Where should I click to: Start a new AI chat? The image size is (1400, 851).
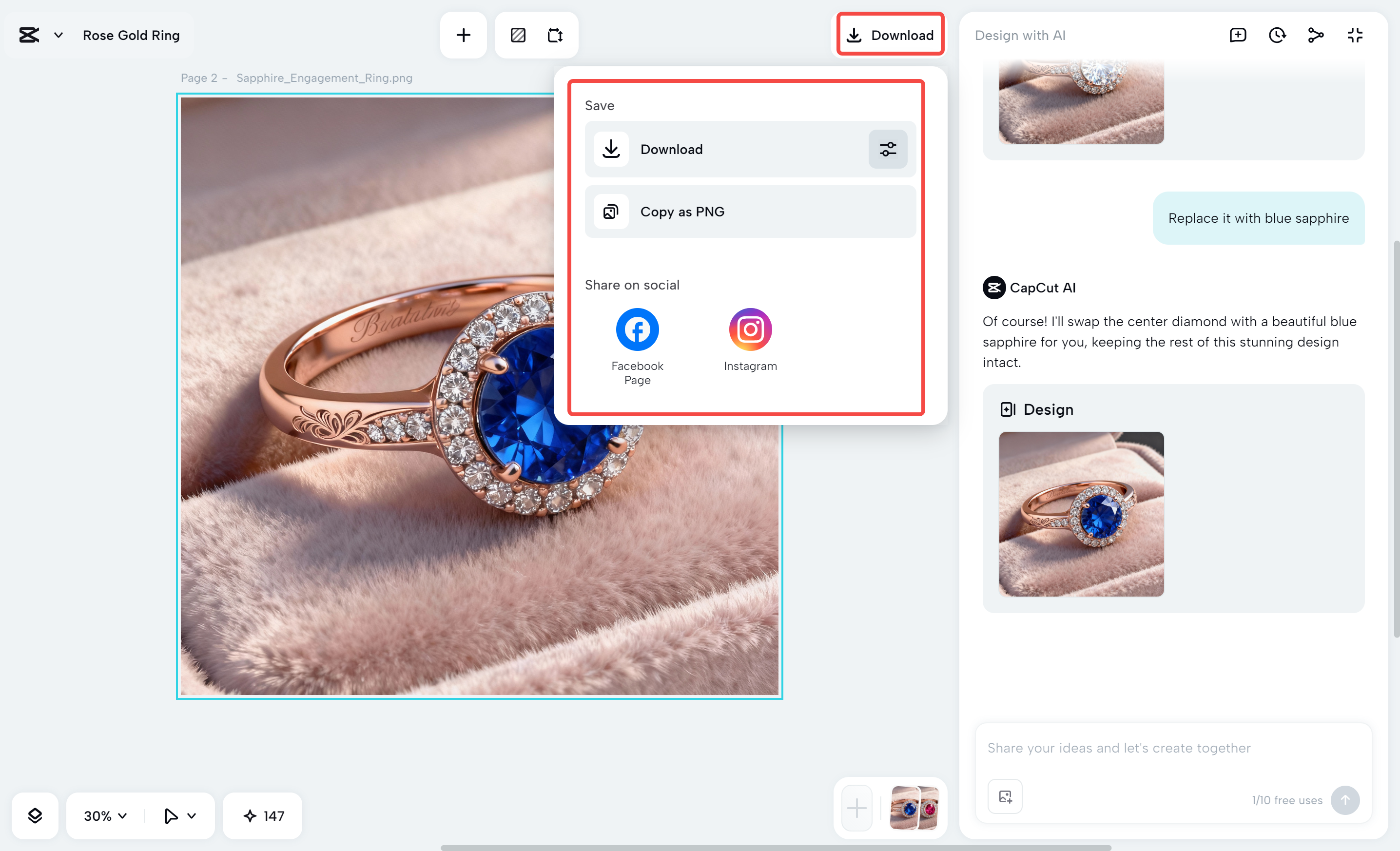pyautogui.click(x=1238, y=35)
